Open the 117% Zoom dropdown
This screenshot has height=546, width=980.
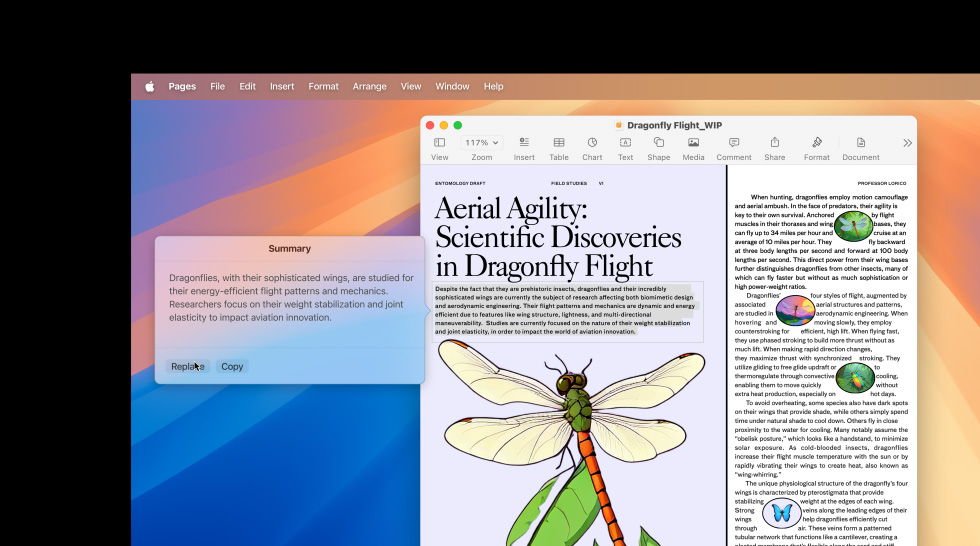(x=482, y=143)
